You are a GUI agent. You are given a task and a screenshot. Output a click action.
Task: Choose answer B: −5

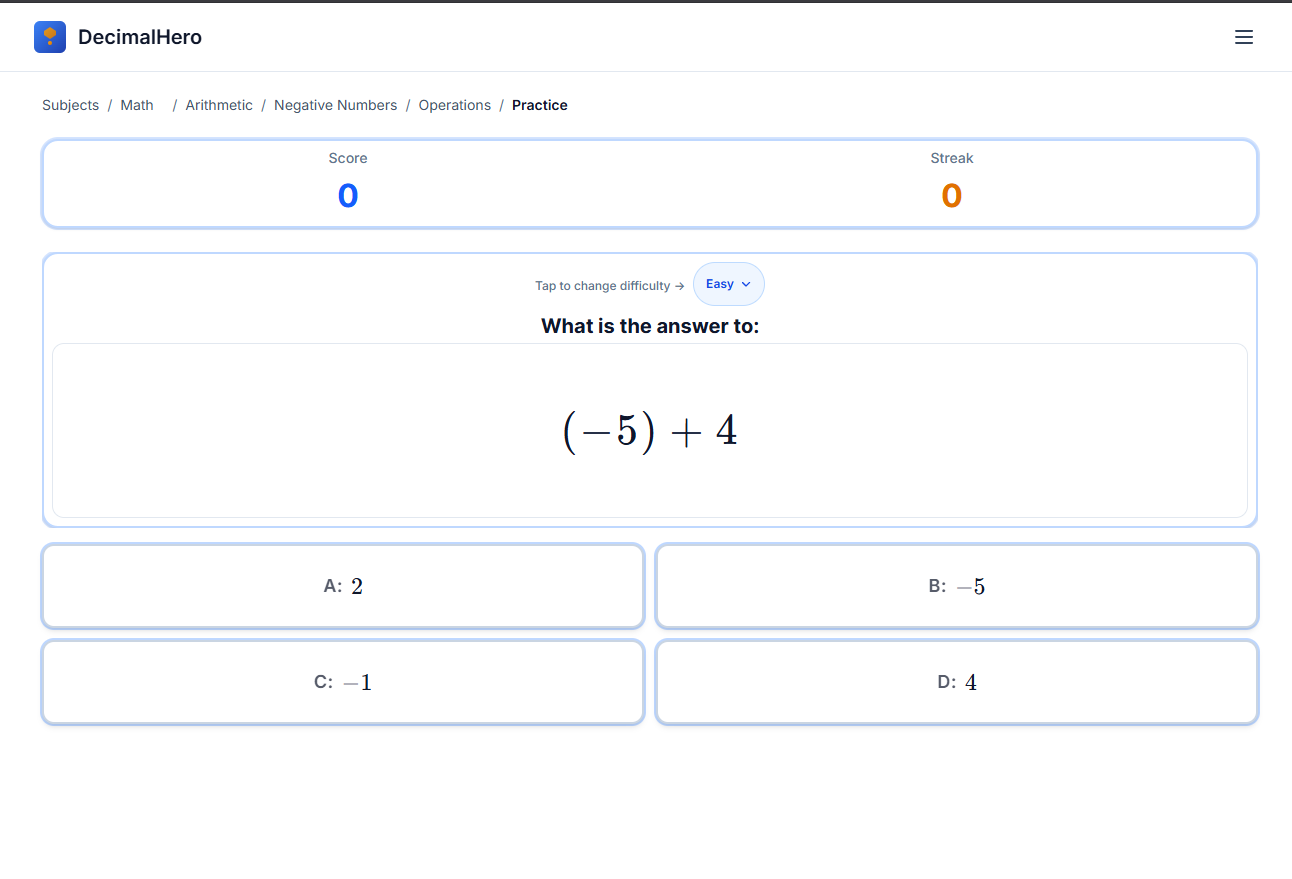[x=956, y=586]
